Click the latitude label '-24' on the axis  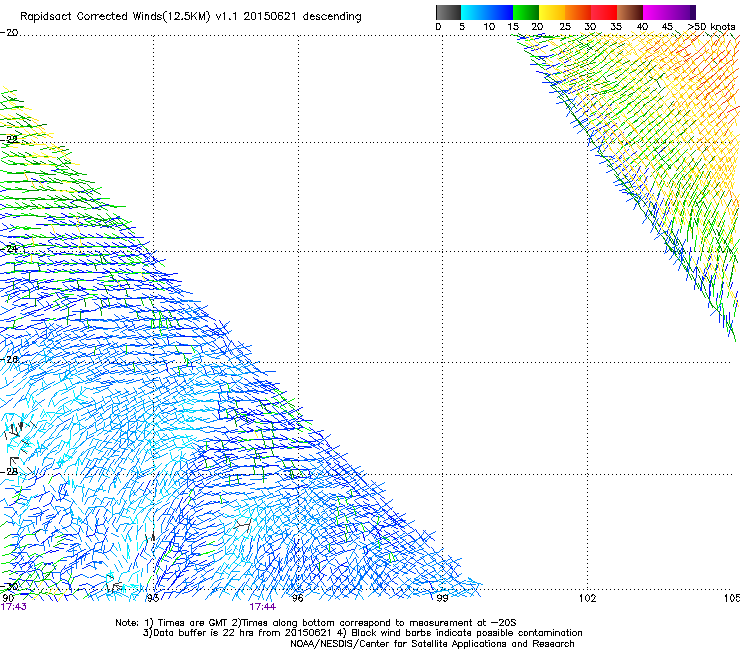tap(9, 248)
